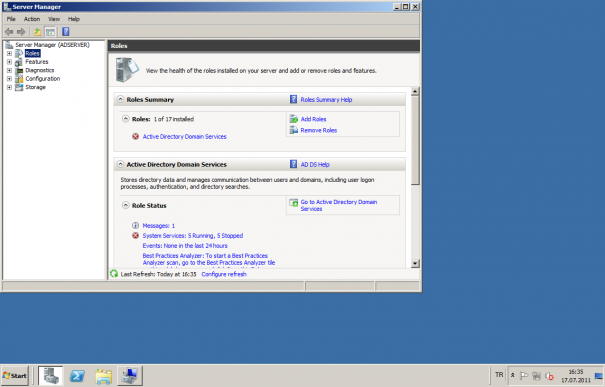This screenshot has height=387, width=605.
Task: Click the Roles Summary Help link
Action: tap(326, 100)
